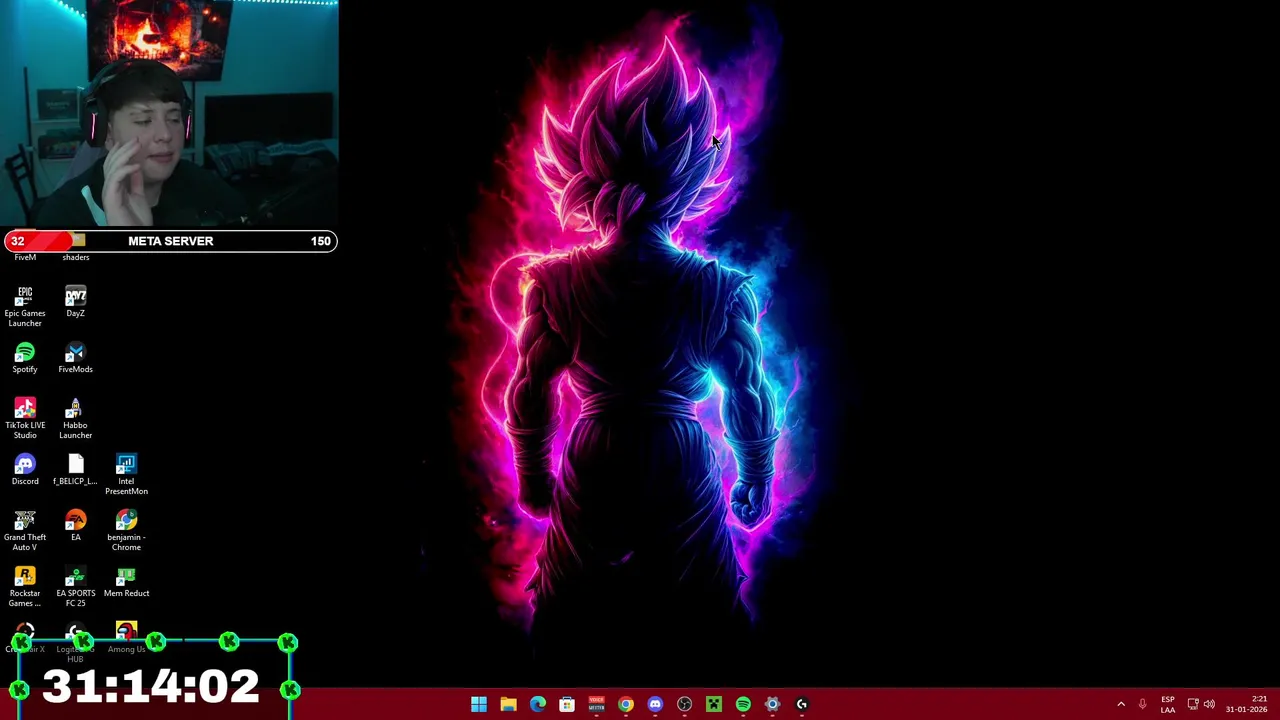The height and width of the screenshot is (720, 1280).
Task: Select the FiveMods desktop icon
Action: 75,358
